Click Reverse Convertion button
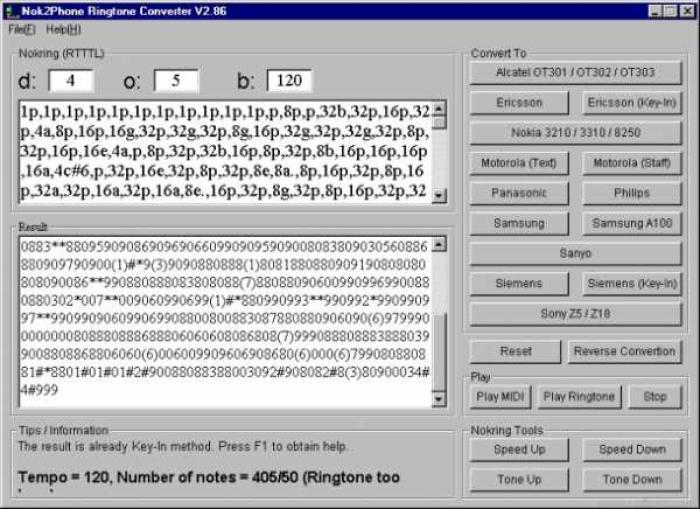 (x=625, y=351)
